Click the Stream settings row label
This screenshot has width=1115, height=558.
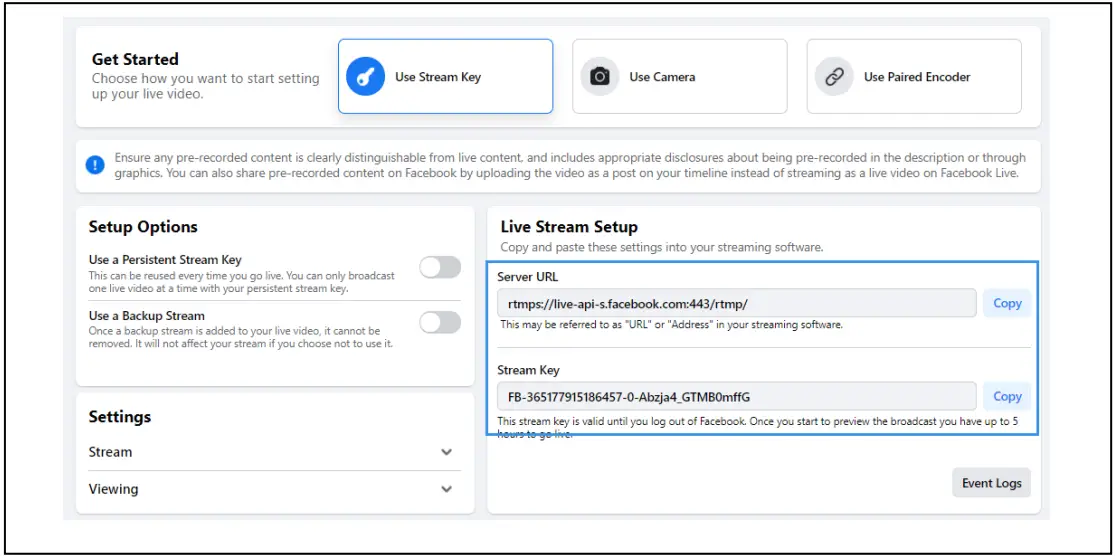pyautogui.click(x=110, y=452)
